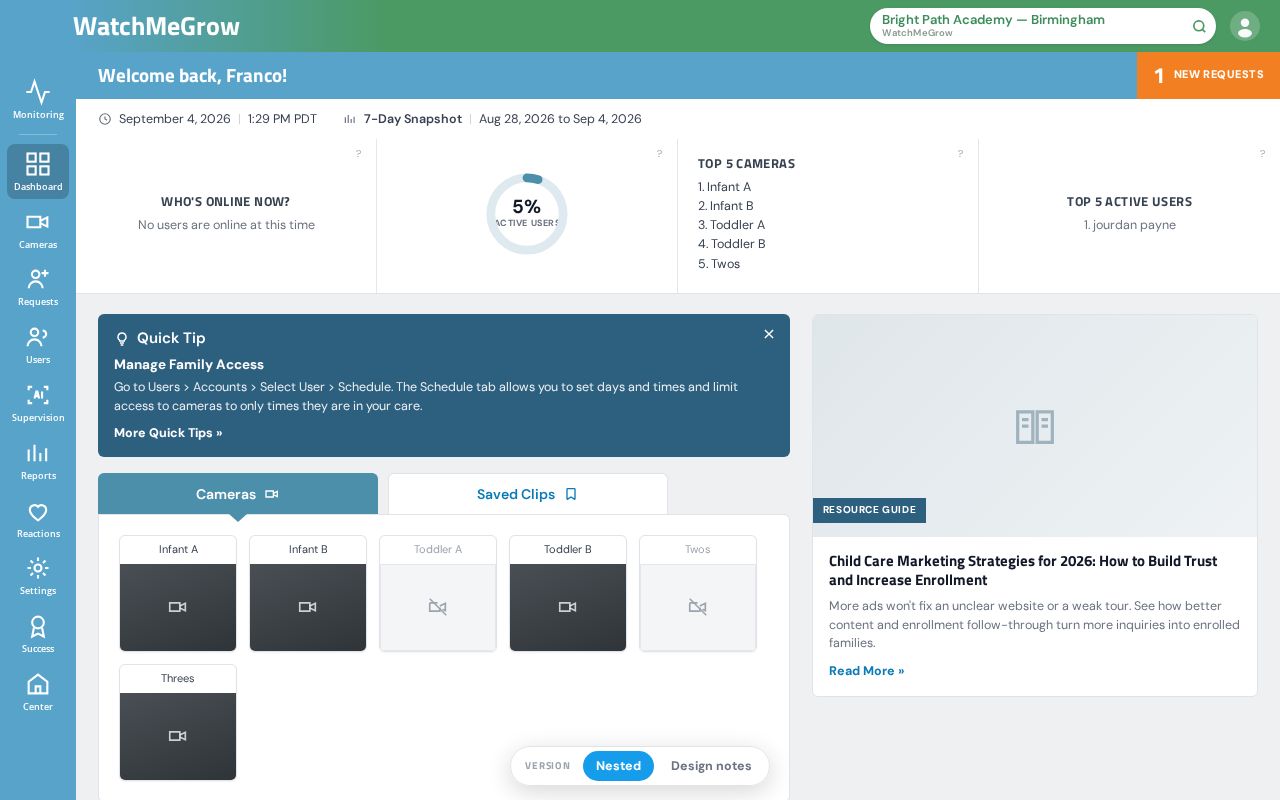Click the 5% active users gauge

coord(527,214)
